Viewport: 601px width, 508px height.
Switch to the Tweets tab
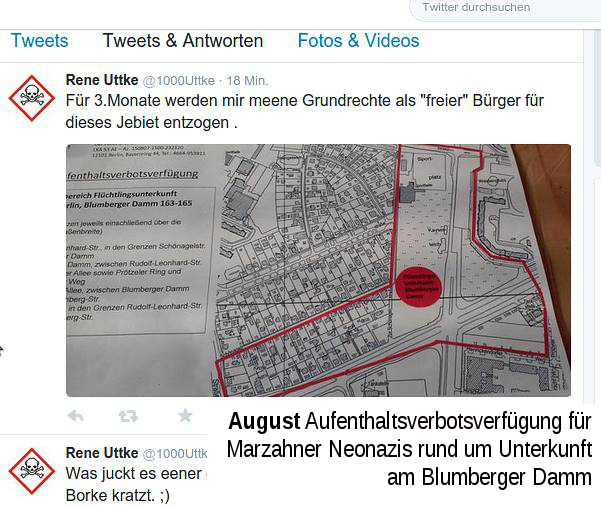click(x=39, y=41)
